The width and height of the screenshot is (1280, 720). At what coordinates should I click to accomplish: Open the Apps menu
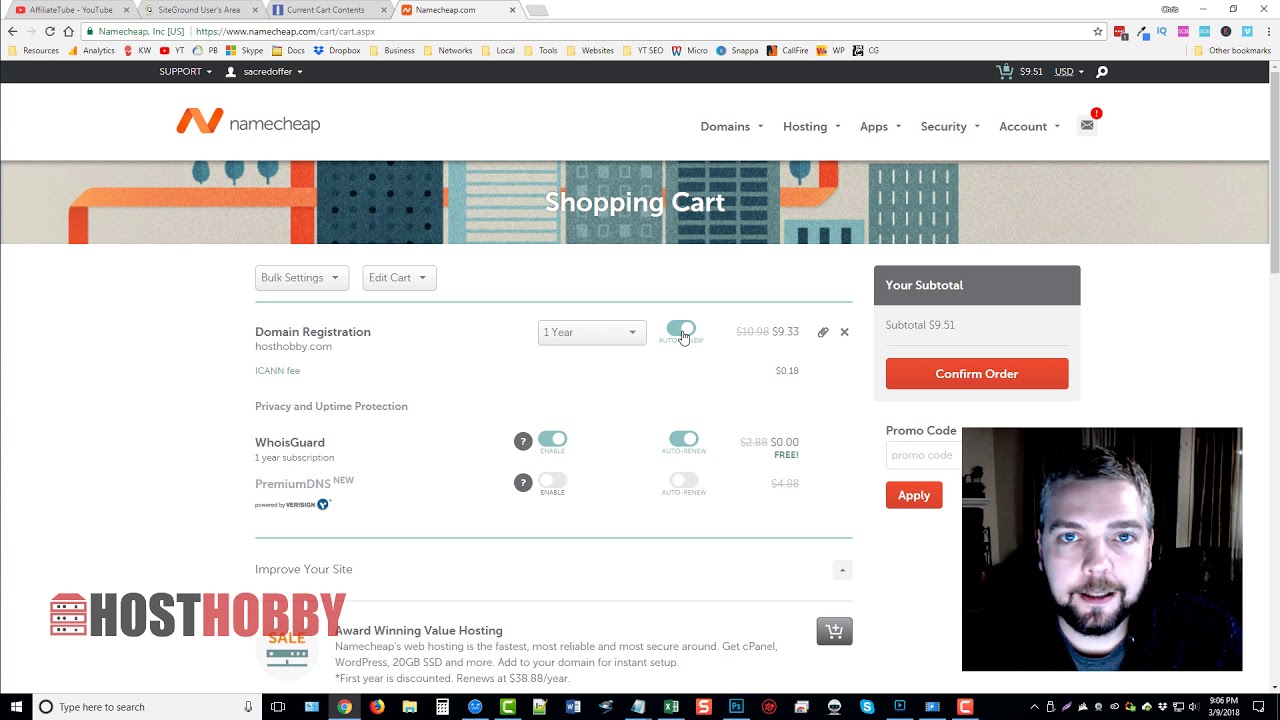tap(880, 127)
